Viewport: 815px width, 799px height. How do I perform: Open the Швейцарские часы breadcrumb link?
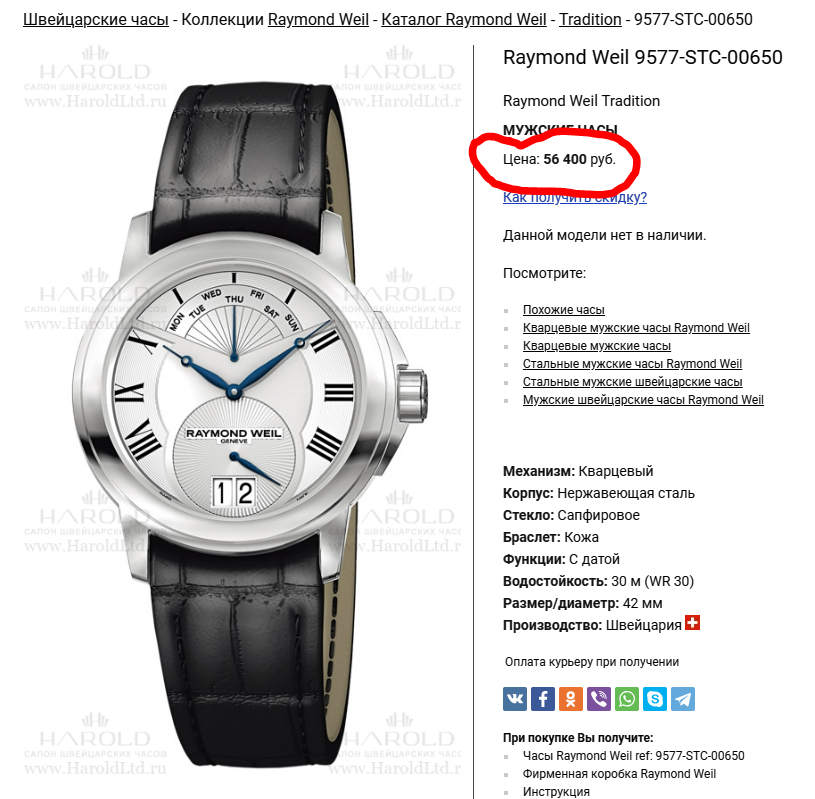(96, 20)
